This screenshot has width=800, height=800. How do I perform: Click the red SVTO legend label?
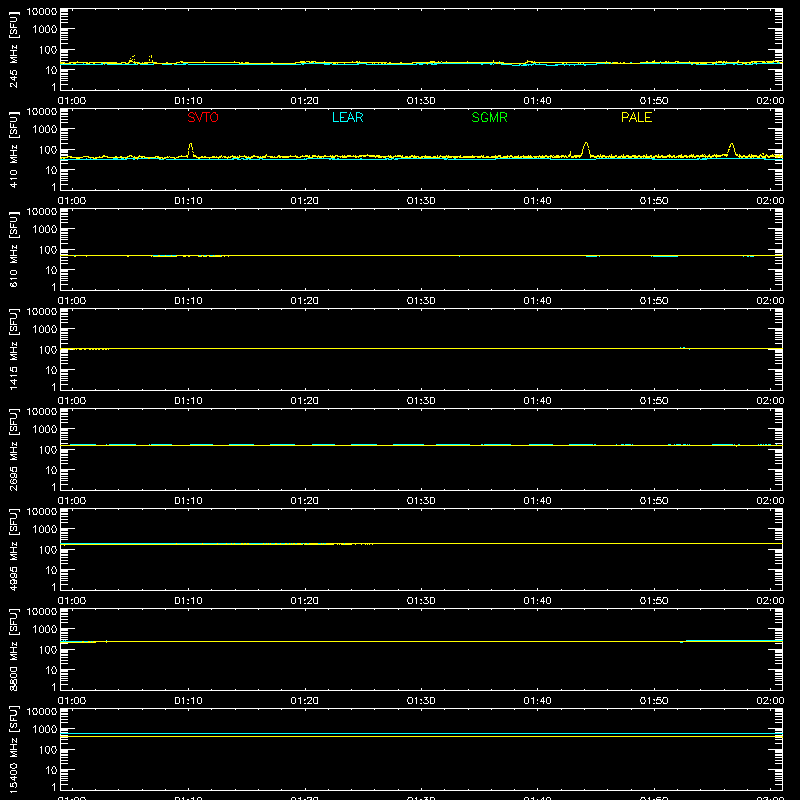[203, 117]
